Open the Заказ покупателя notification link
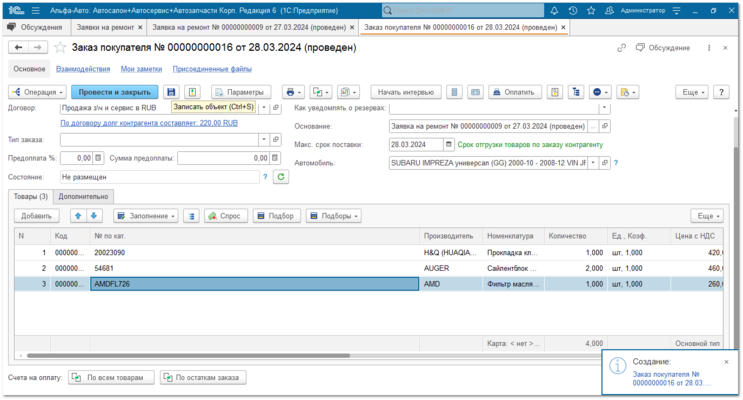 click(x=671, y=378)
